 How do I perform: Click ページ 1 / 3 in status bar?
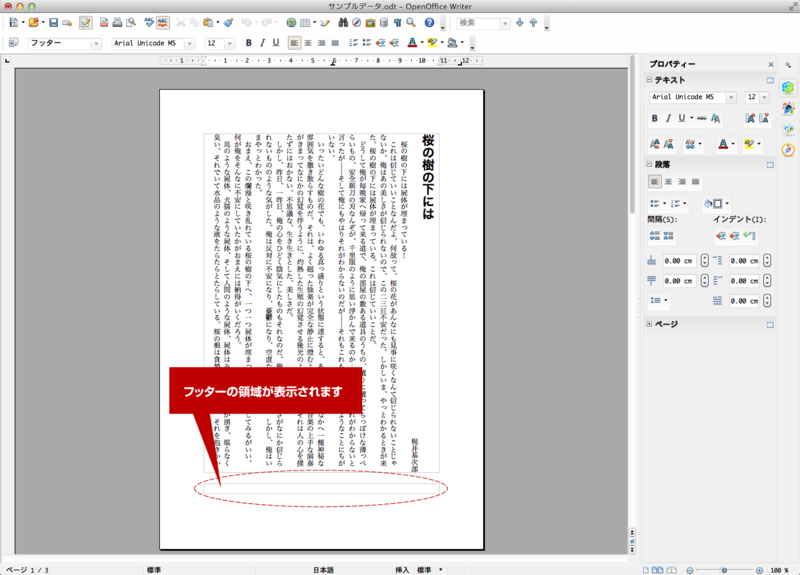27,570
